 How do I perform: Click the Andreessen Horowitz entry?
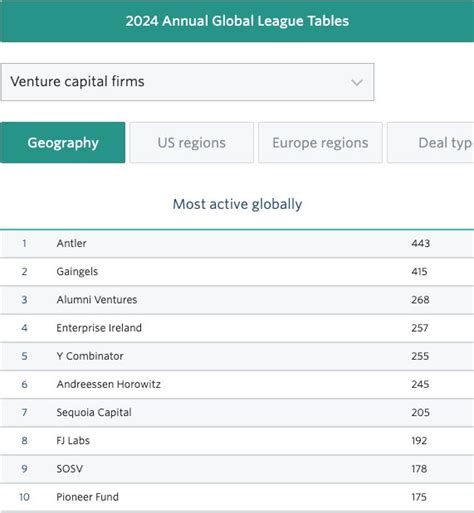108,384
